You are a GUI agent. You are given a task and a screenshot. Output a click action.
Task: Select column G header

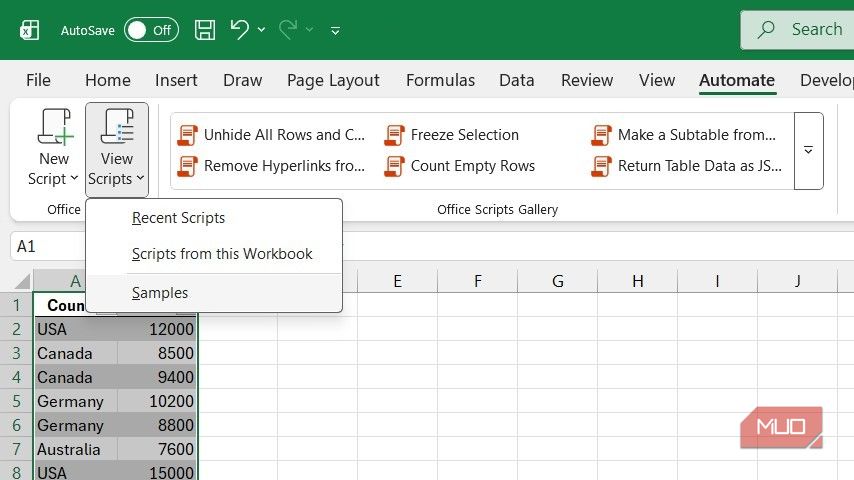(x=558, y=281)
